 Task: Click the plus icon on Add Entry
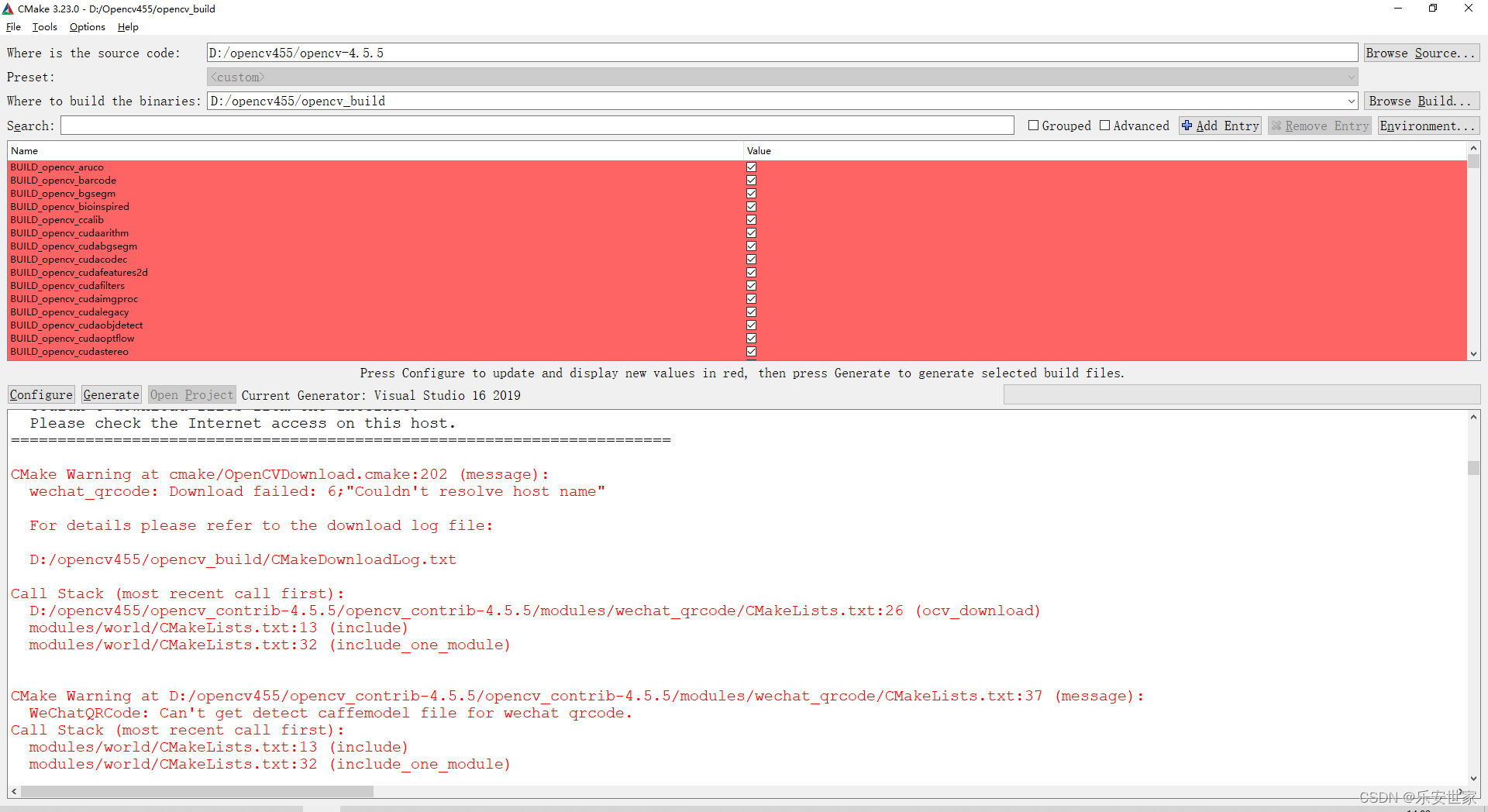1187,126
